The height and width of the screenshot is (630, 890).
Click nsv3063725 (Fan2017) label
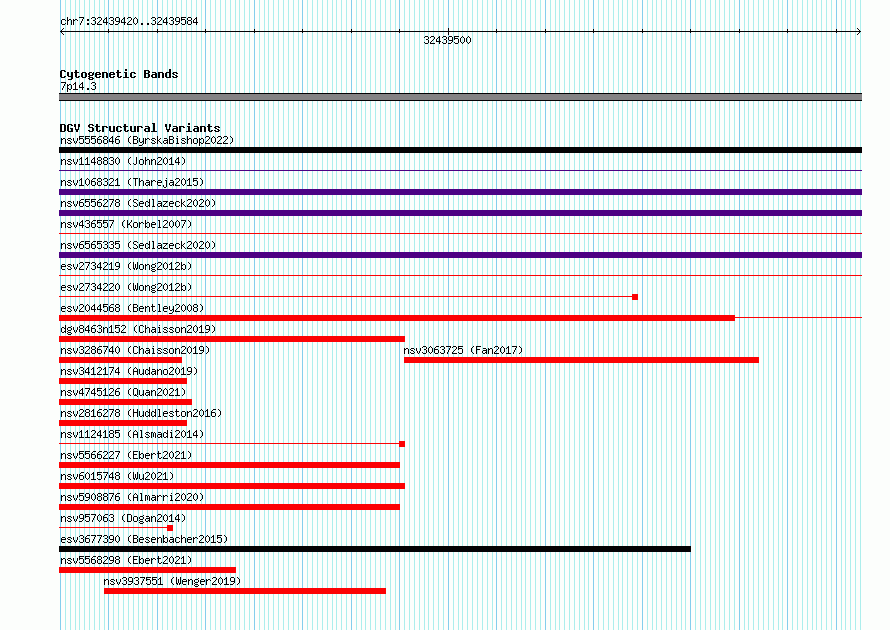click(x=463, y=350)
